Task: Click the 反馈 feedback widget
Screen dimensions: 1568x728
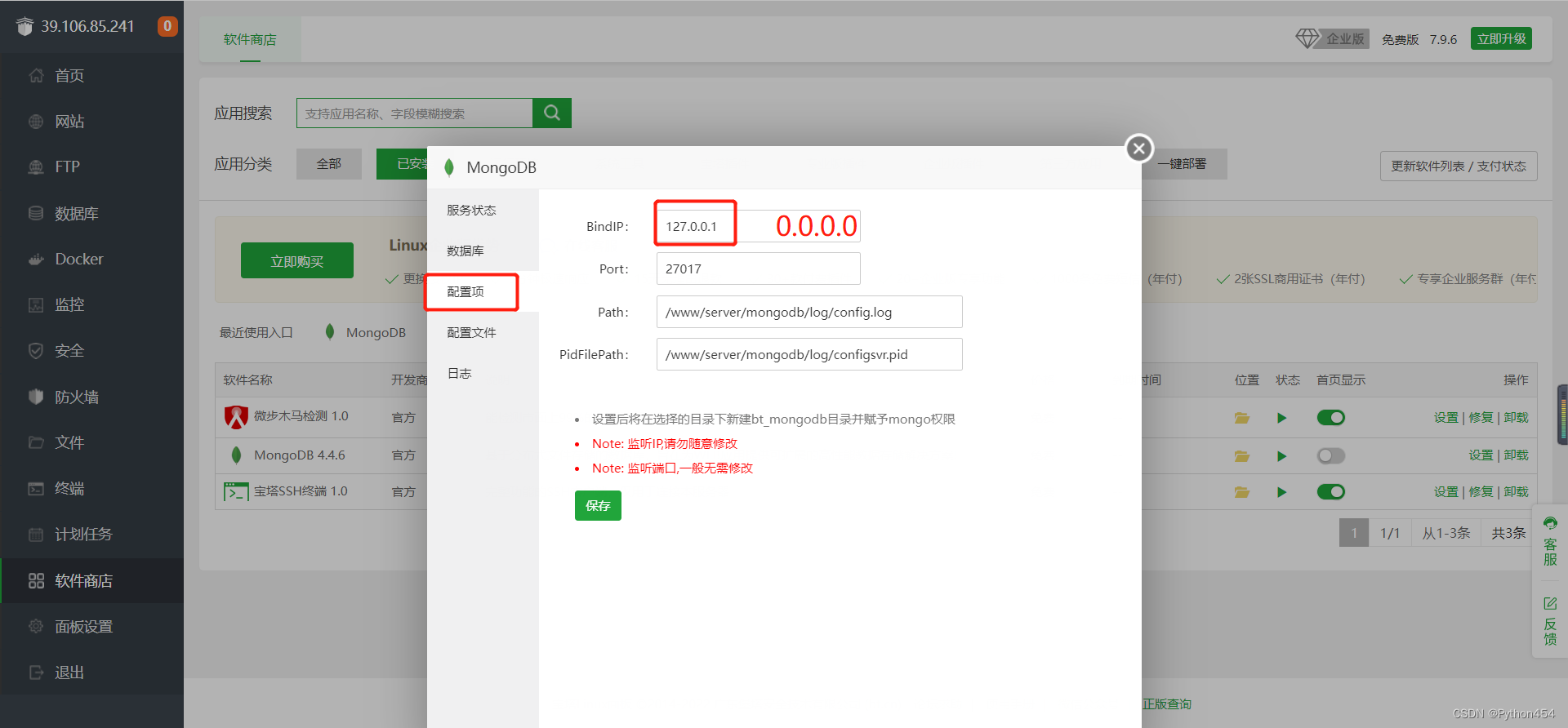Action: (1550, 621)
